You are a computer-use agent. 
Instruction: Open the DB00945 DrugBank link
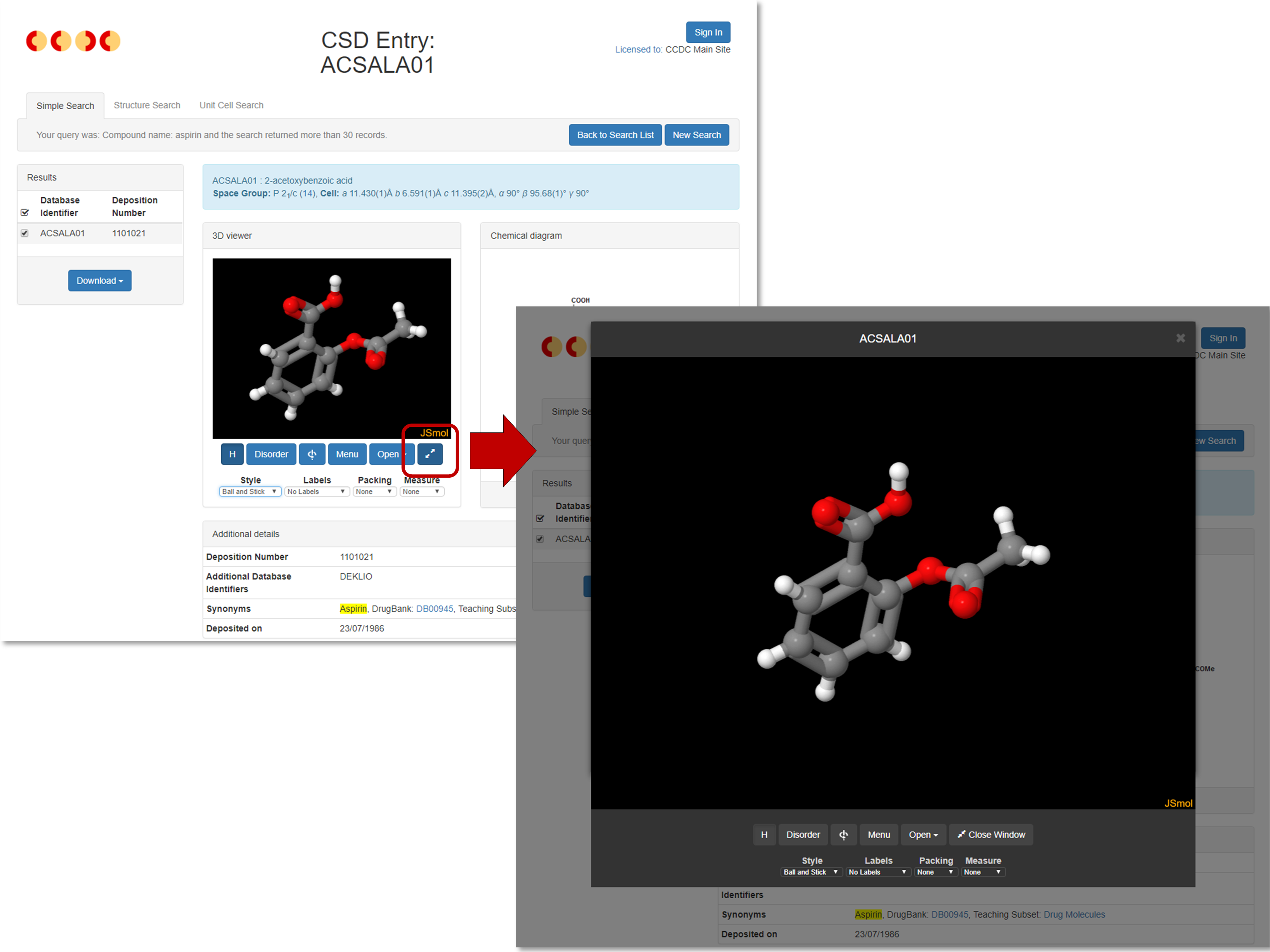tap(434, 608)
